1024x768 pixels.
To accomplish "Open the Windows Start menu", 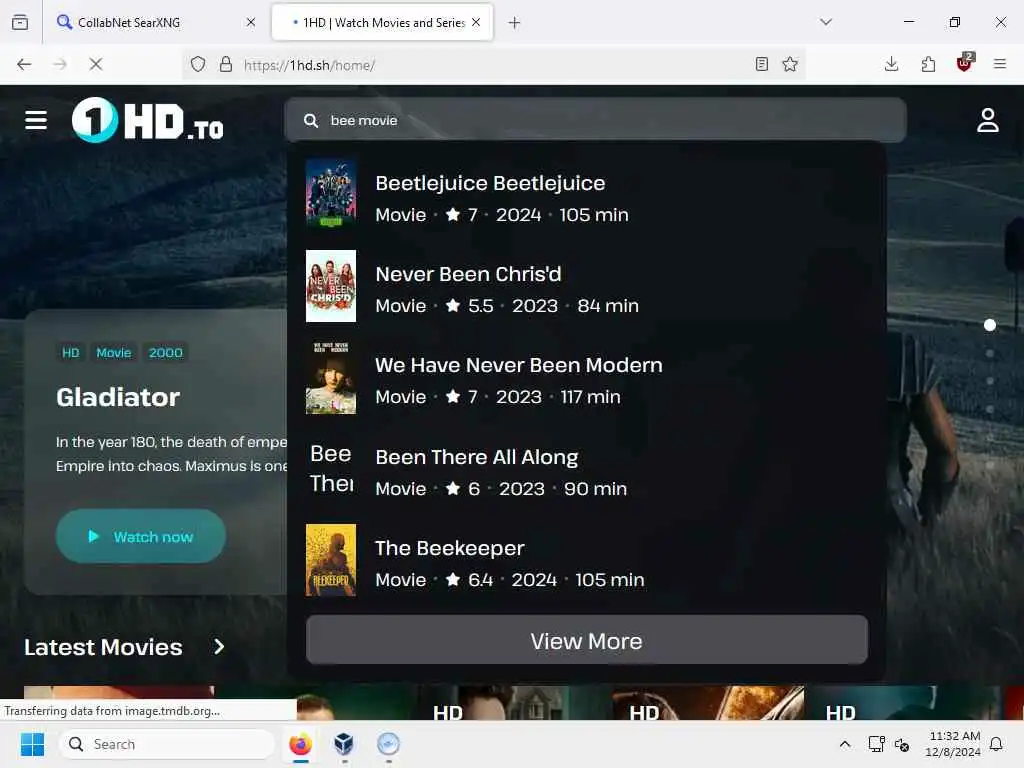I will coord(32,744).
